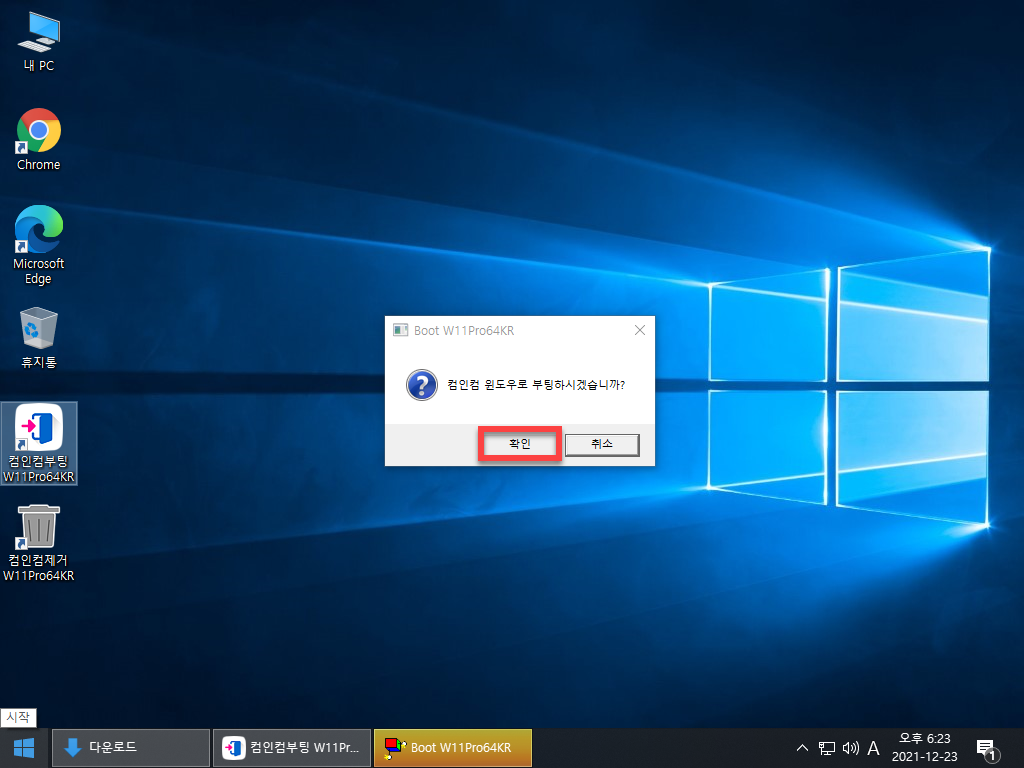Click the dialog title bar app icon
The image size is (1024, 768).
click(x=400, y=330)
